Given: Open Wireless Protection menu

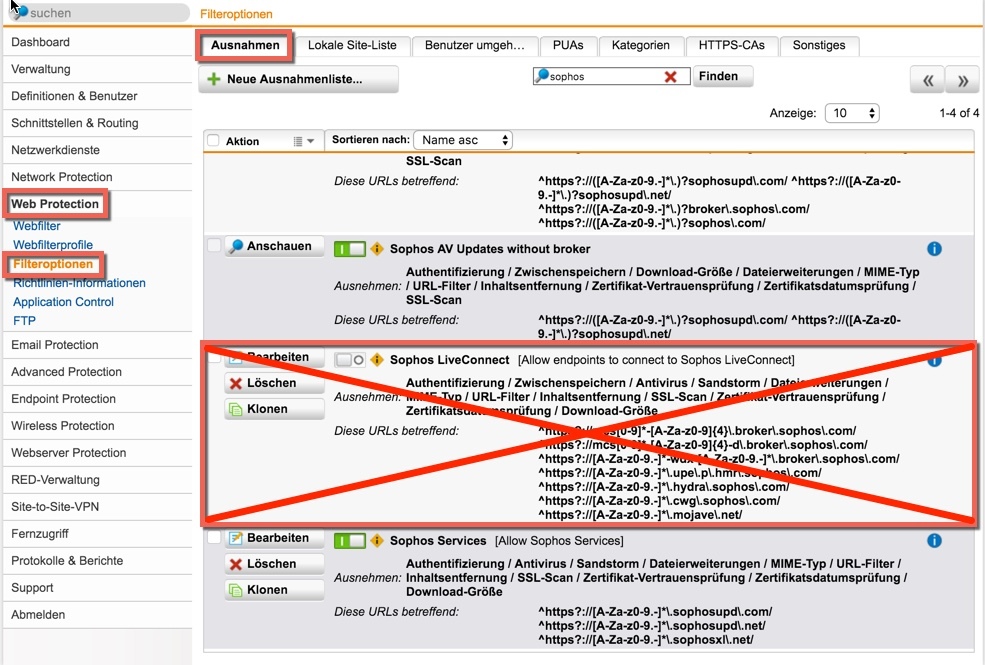Looking at the screenshot, I should click(97, 426).
